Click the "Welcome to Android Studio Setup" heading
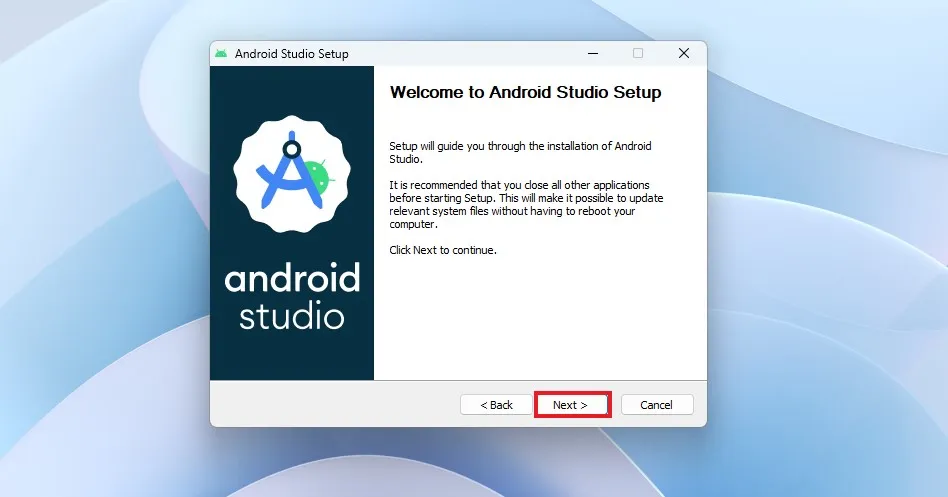Viewport: 948px width, 497px height. click(525, 93)
